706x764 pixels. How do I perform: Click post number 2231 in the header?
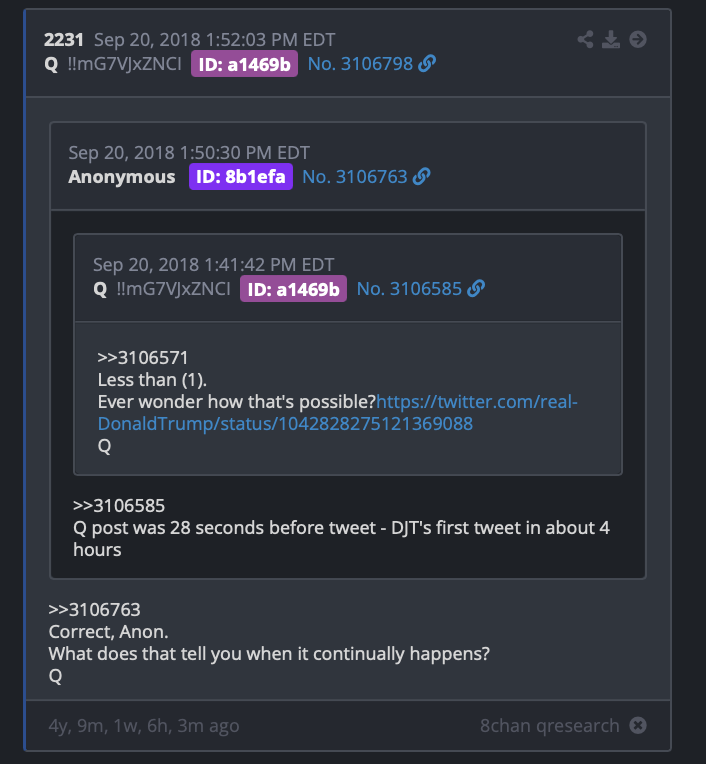pos(64,40)
